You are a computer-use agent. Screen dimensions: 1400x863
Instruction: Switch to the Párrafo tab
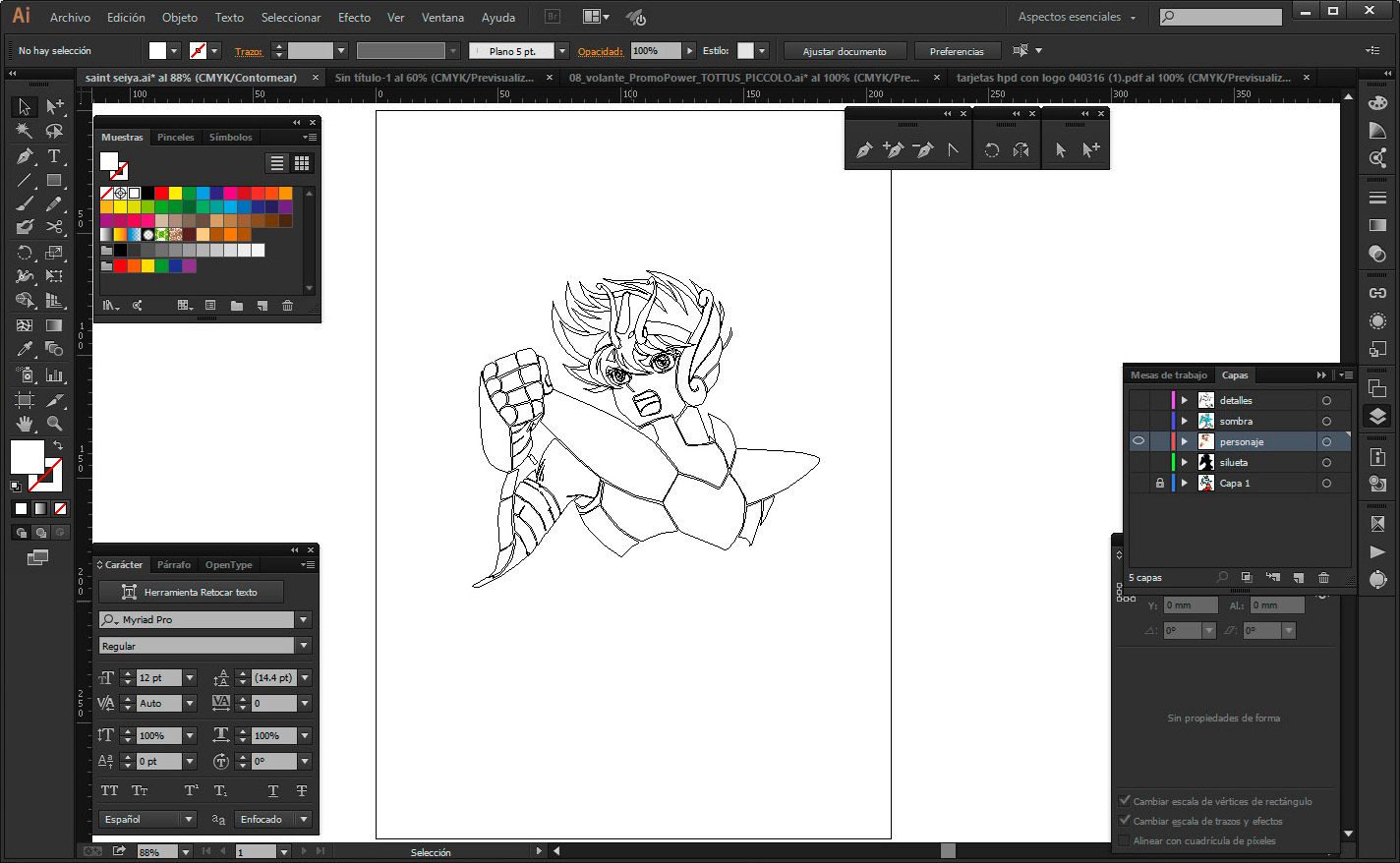tap(174, 565)
